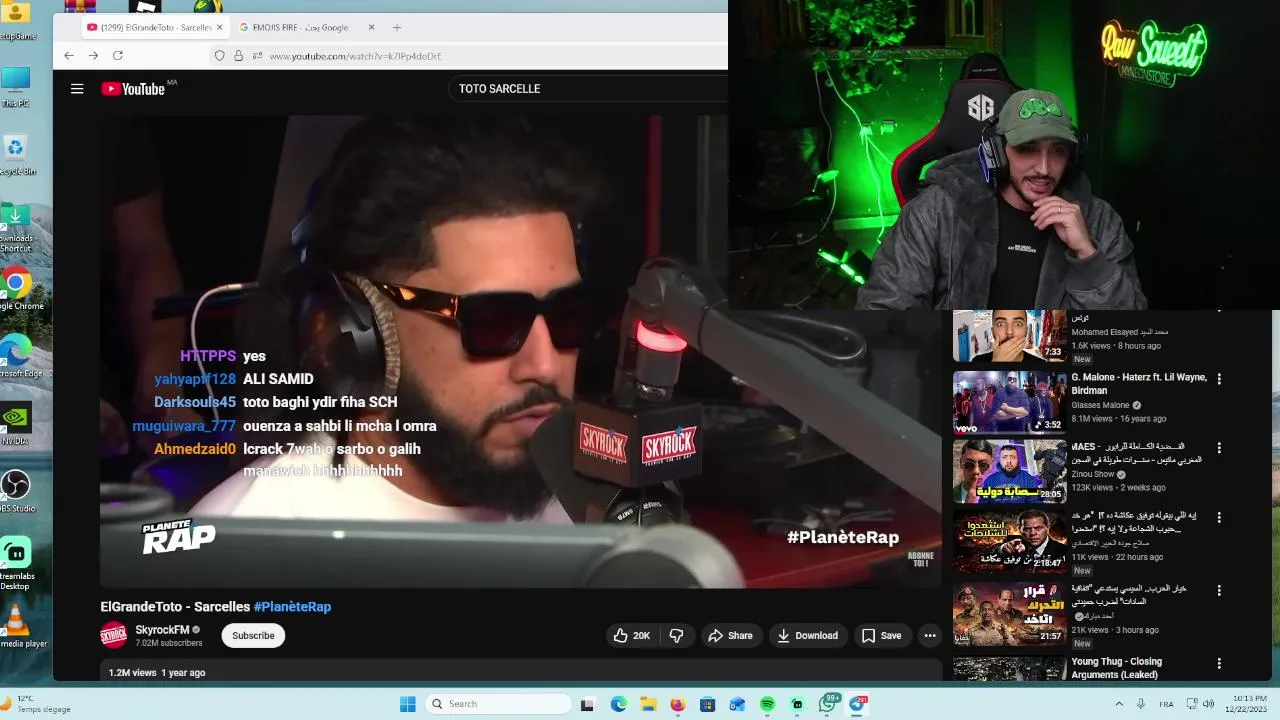The image size is (1280, 720).
Task: Open options menu for the G. Malone video
Action: [1219, 379]
